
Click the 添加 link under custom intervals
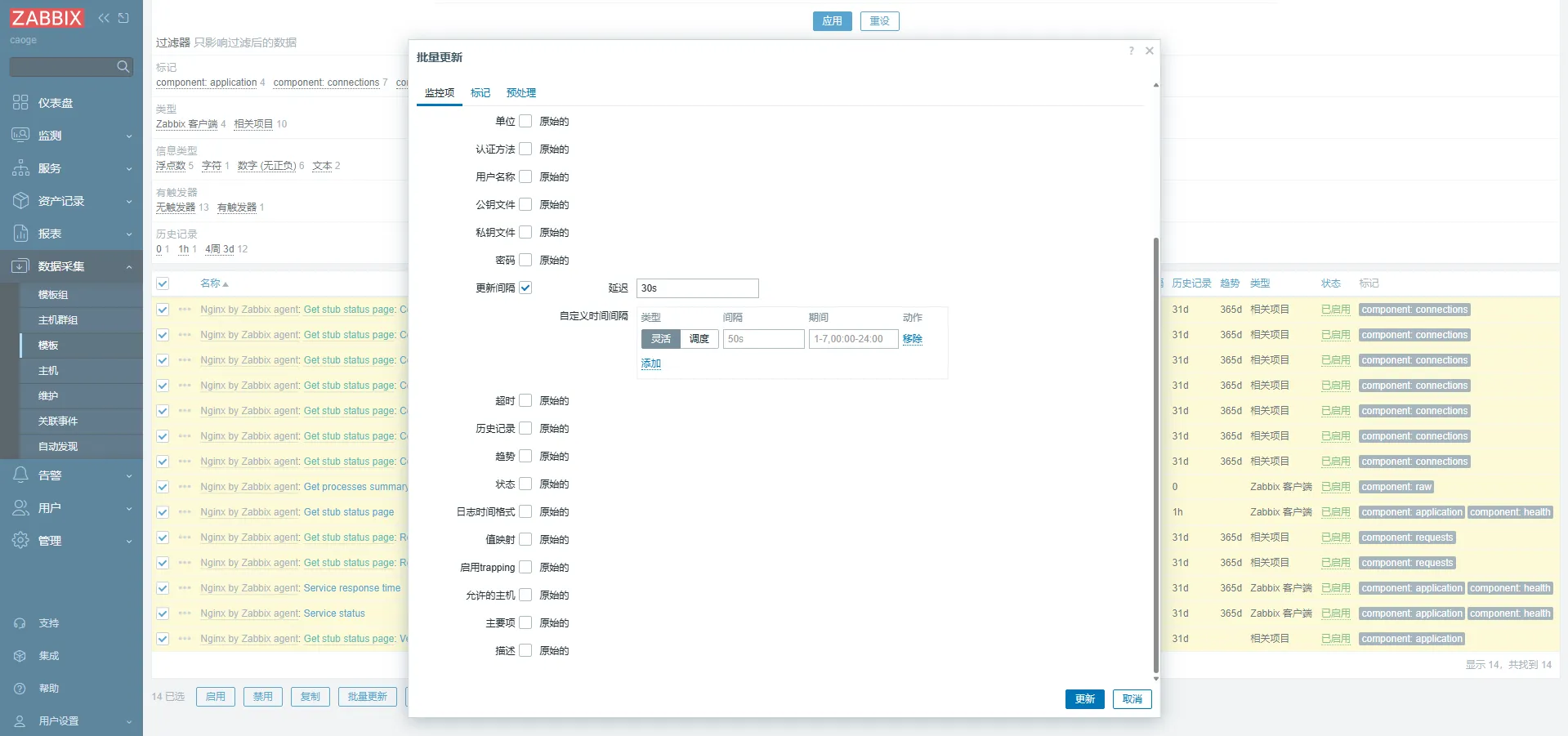[x=651, y=364]
